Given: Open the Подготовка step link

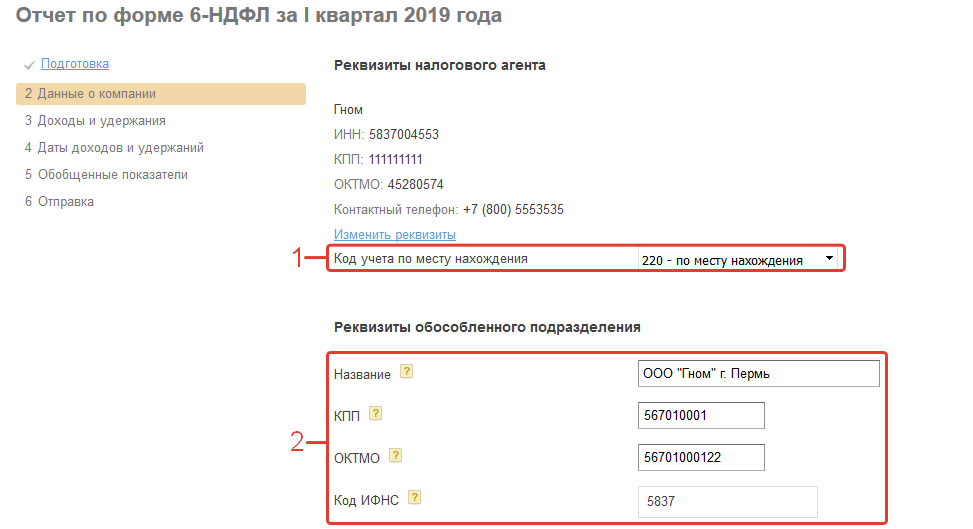Looking at the screenshot, I should tap(75, 64).
